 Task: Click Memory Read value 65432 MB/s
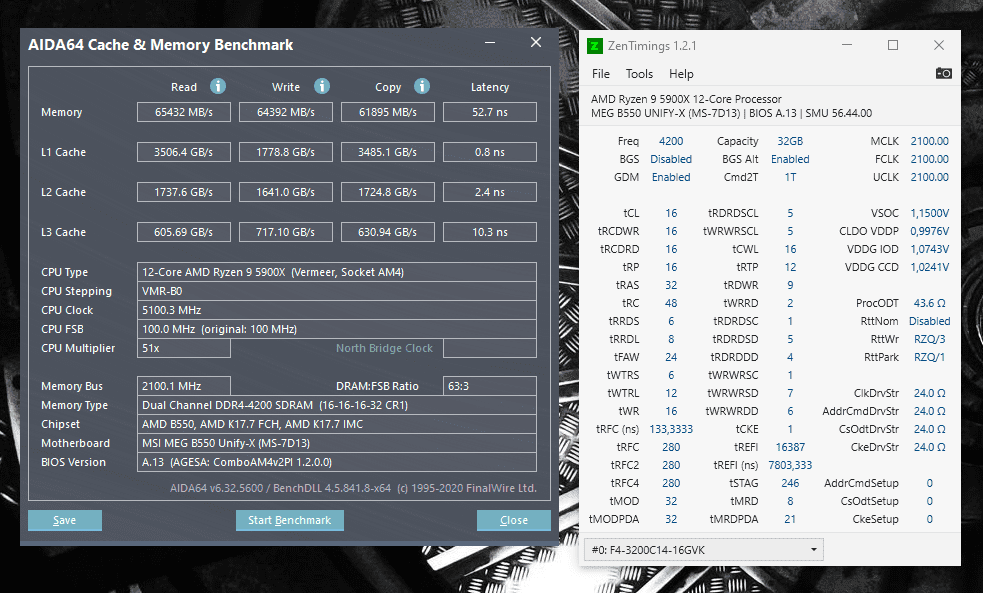click(184, 112)
